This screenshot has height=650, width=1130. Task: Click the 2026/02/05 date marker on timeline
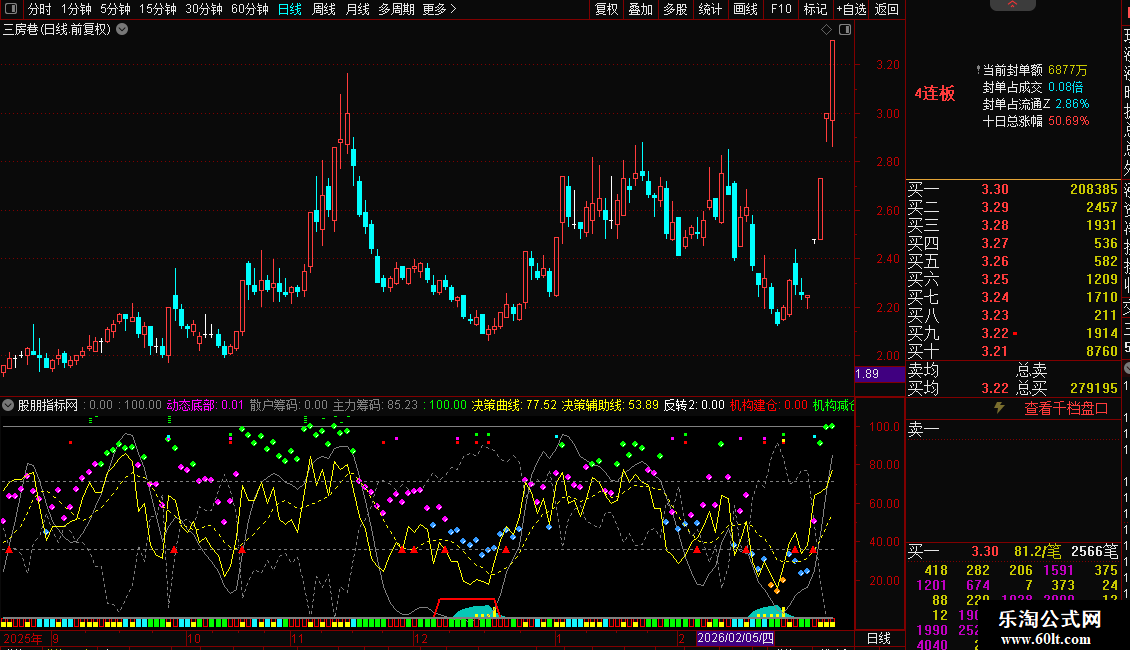(735, 638)
